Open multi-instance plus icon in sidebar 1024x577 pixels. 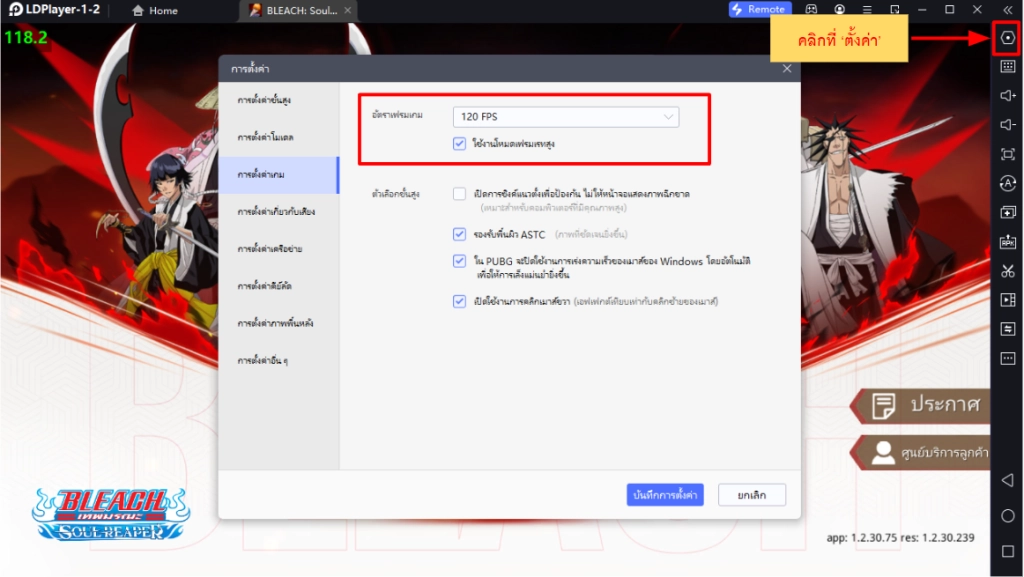(1008, 213)
